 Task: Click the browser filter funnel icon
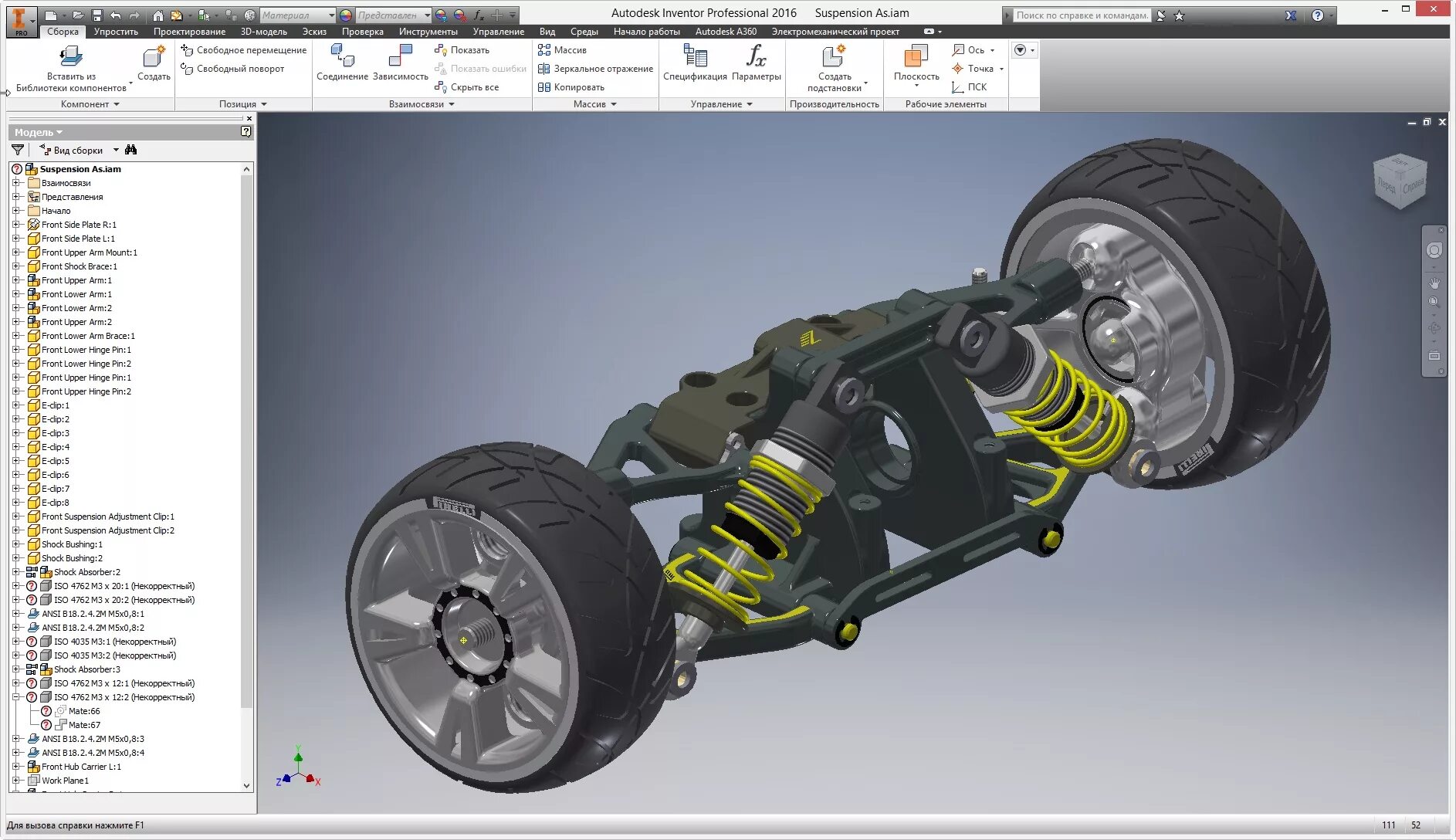[18, 150]
